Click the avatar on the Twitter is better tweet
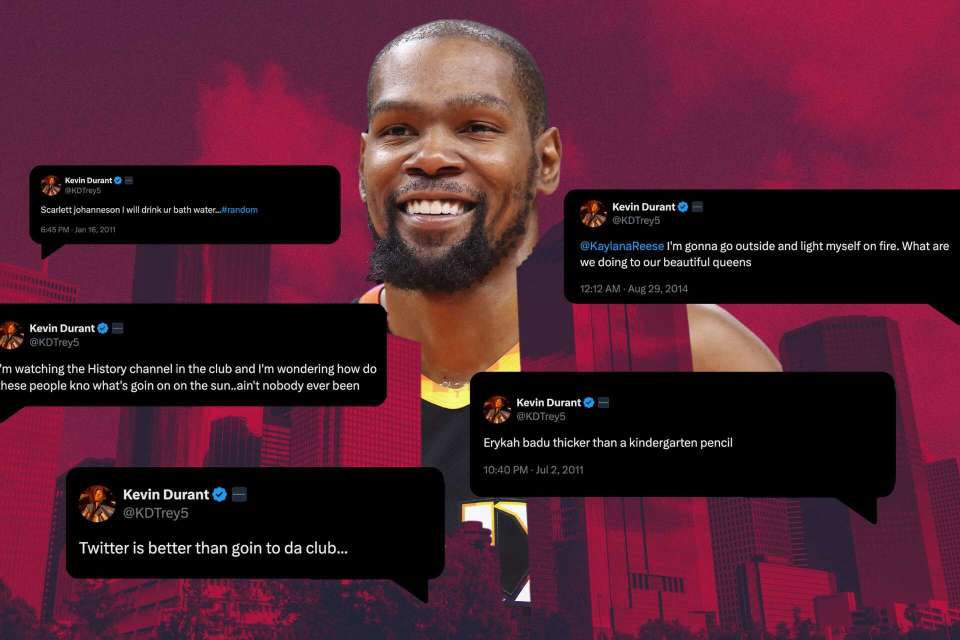Image resolution: width=960 pixels, height=640 pixels. coord(97,503)
